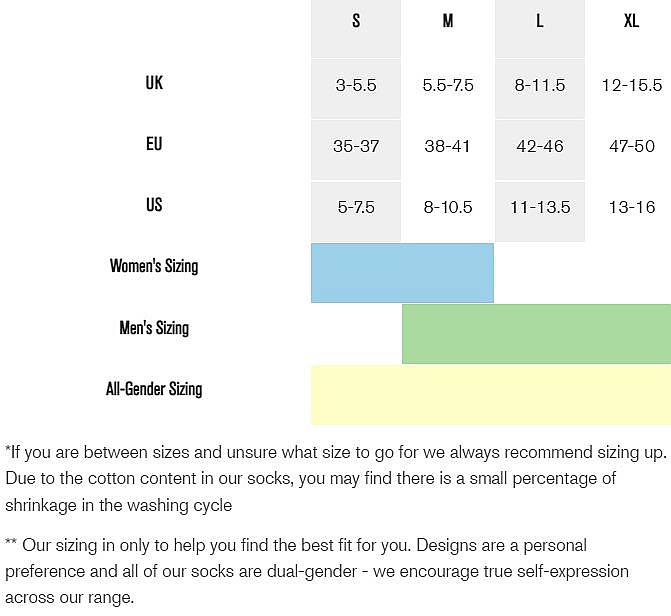671x616 pixels.
Task: Click the UK 12-15.5 size cell
Action: coord(631,86)
